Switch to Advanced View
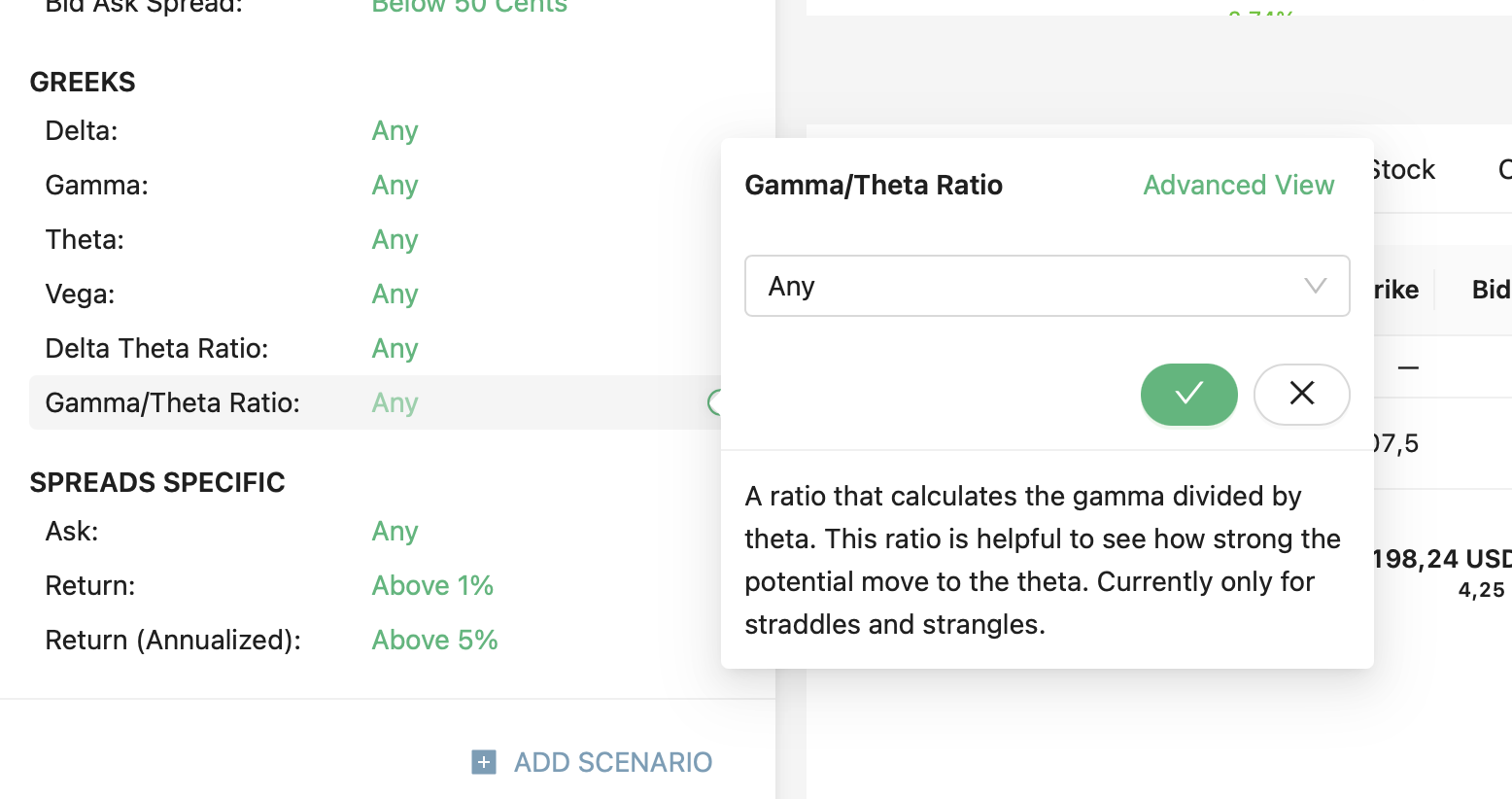This screenshot has height=799, width=1512. click(x=1238, y=185)
